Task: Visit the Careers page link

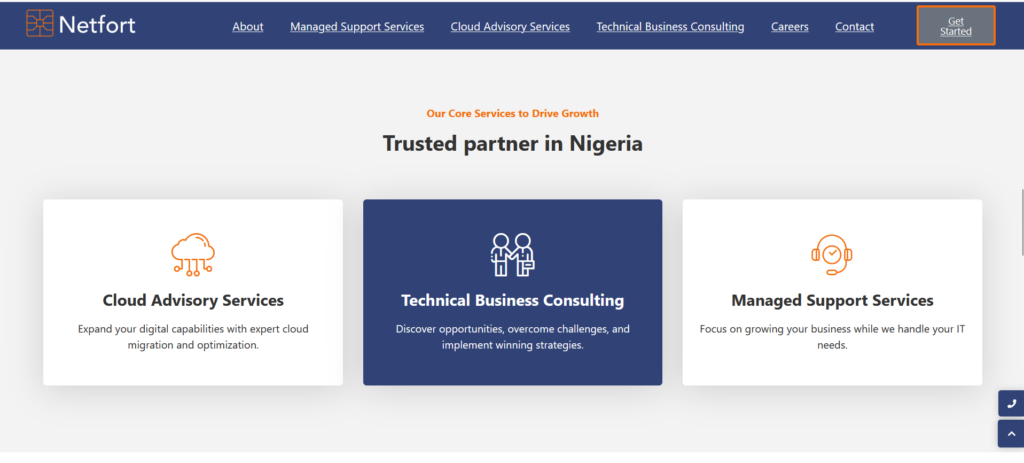Action: pyautogui.click(x=790, y=27)
